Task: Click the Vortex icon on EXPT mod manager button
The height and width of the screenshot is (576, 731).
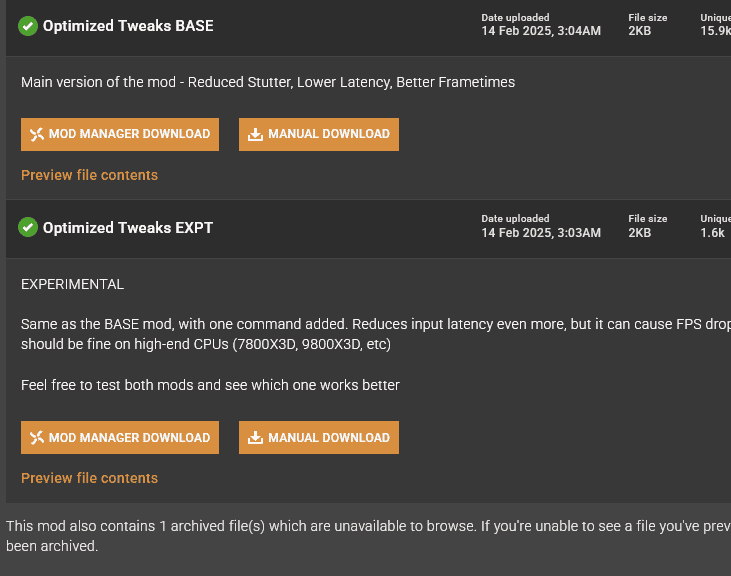Action: pos(37,438)
